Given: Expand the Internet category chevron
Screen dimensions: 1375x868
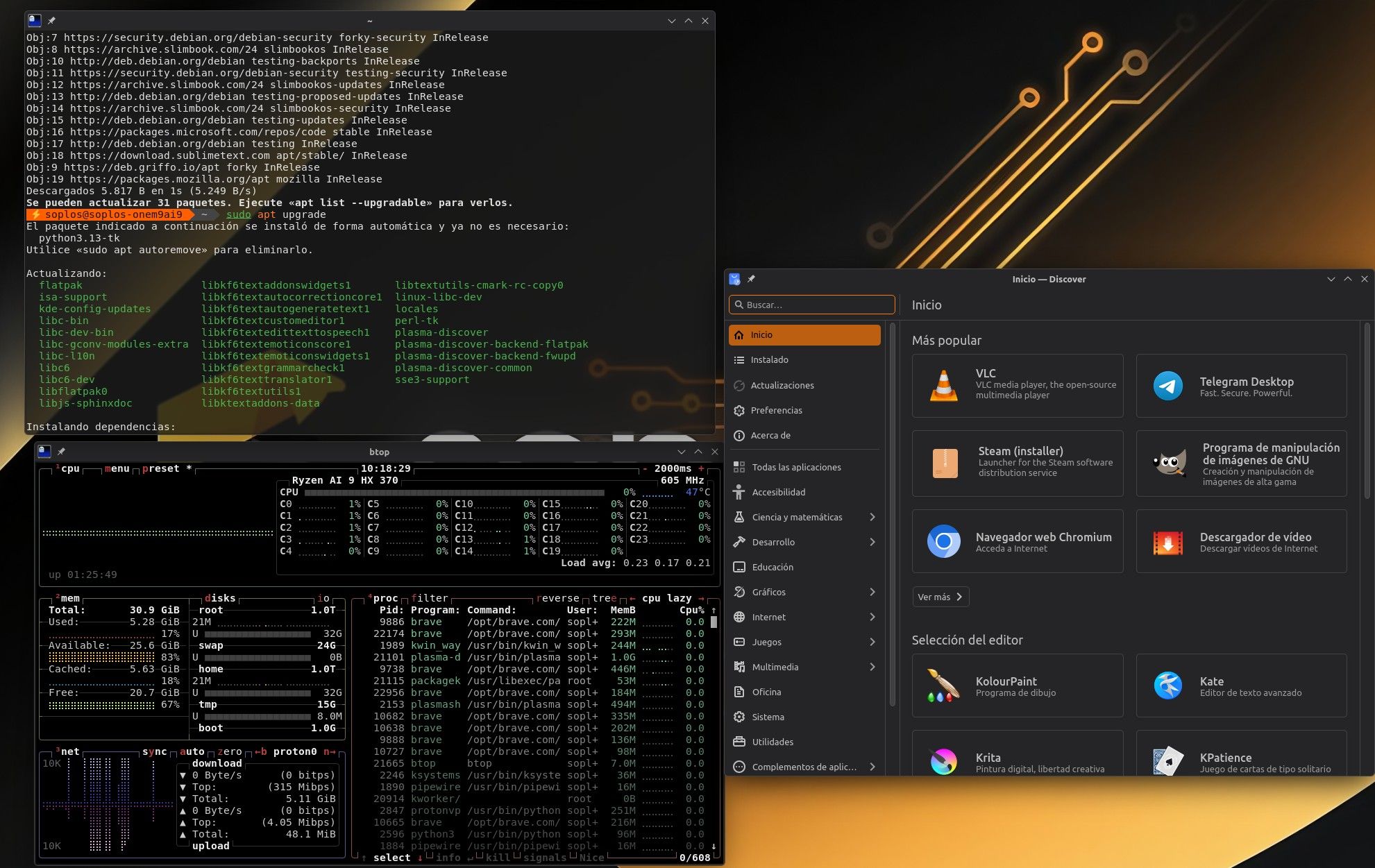Looking at the screenshot, I should [872, 617].
